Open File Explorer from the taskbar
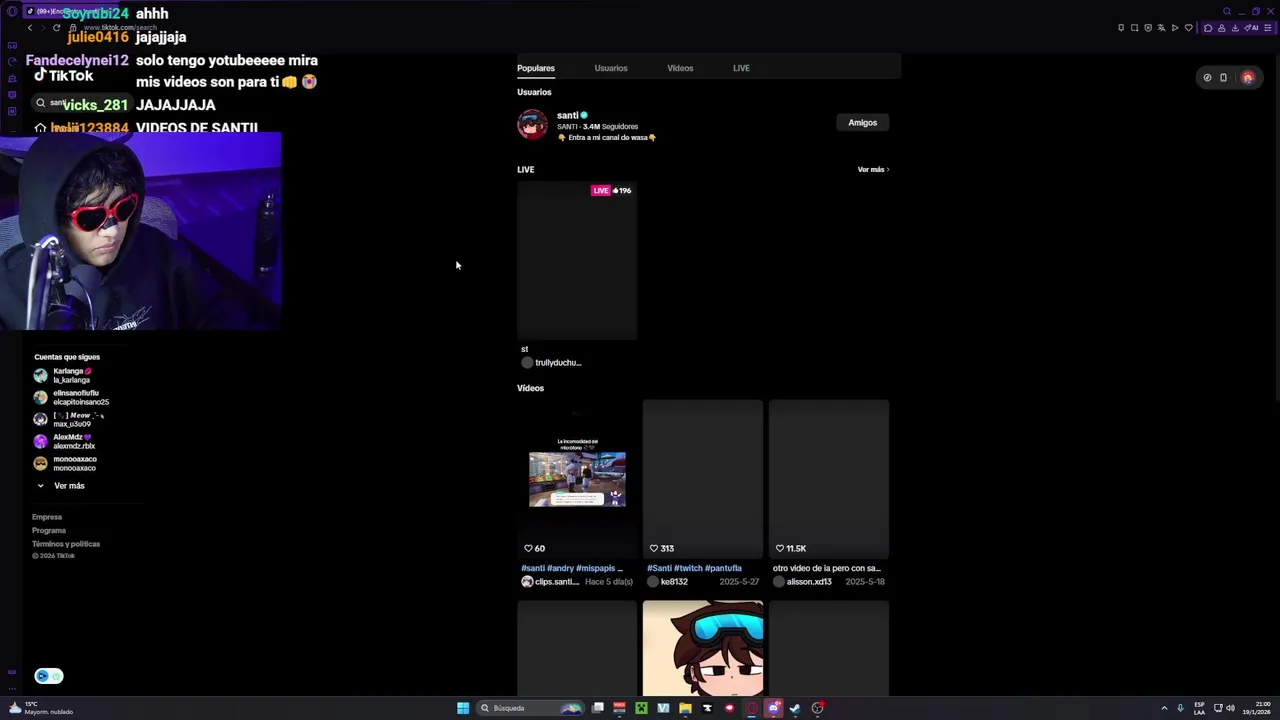Image resolution: width=1280 pixels, height=720 pixels. [x=685, y=708]
